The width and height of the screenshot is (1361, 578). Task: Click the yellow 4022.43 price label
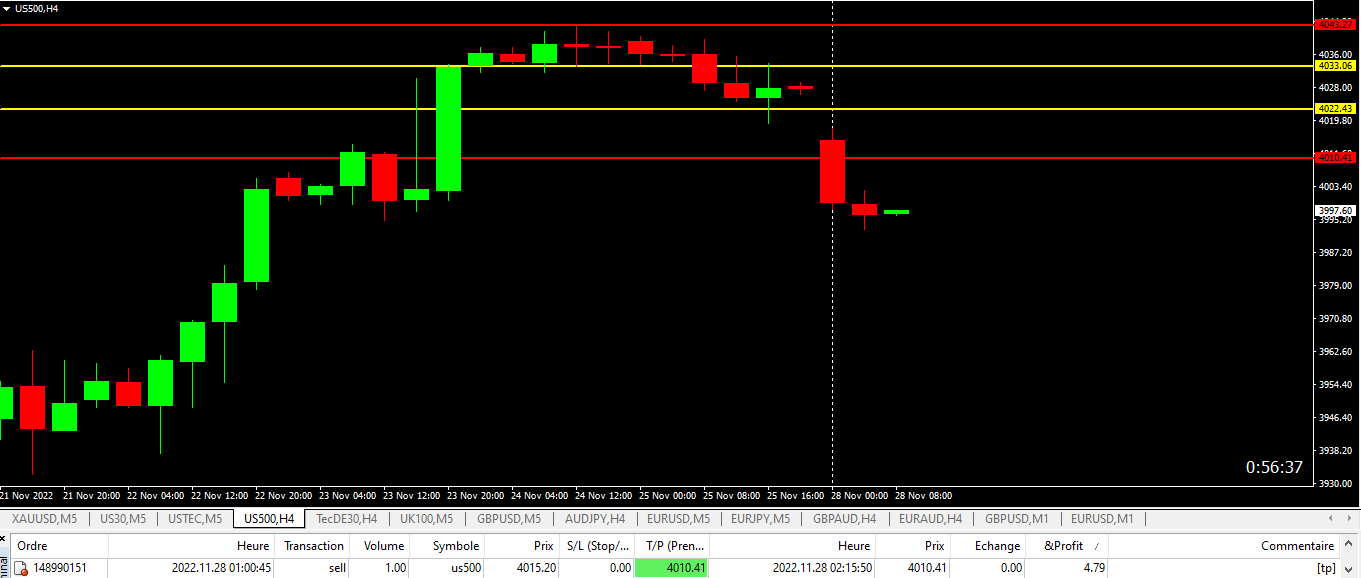click(1335, 109)
